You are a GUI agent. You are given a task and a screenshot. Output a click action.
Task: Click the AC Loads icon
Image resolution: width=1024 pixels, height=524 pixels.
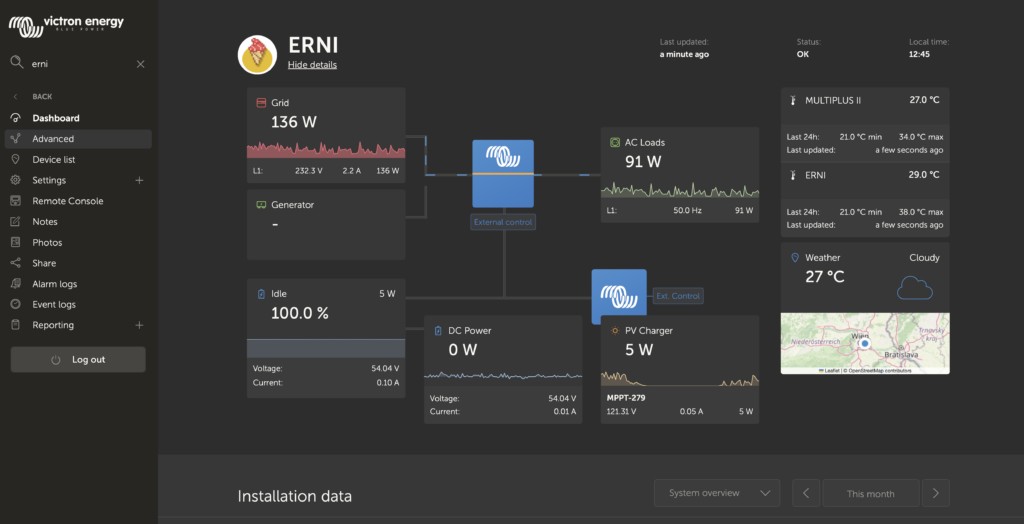click(615, 143)
